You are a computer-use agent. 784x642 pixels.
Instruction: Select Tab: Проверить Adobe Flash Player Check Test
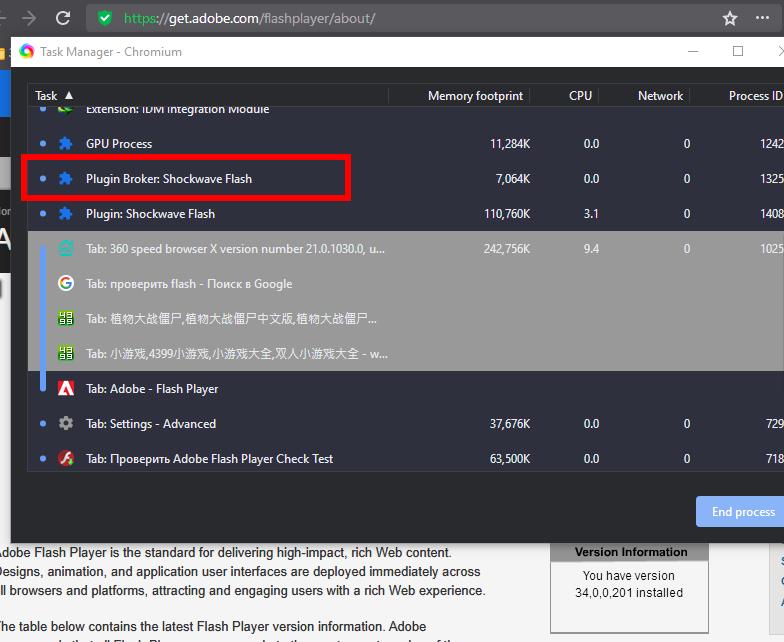click(406, 458)
